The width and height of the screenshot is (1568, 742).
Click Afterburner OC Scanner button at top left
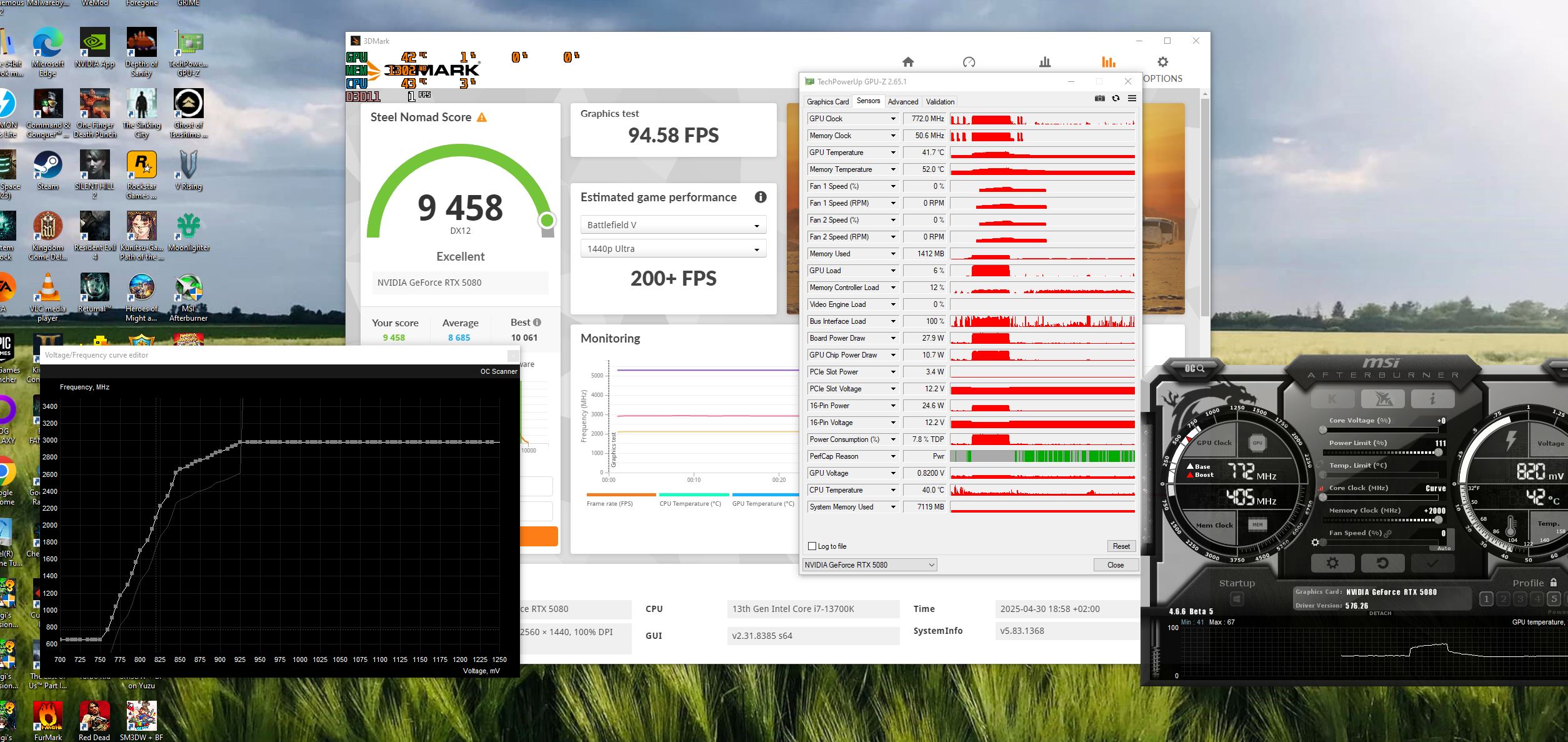pos(1194,368)
